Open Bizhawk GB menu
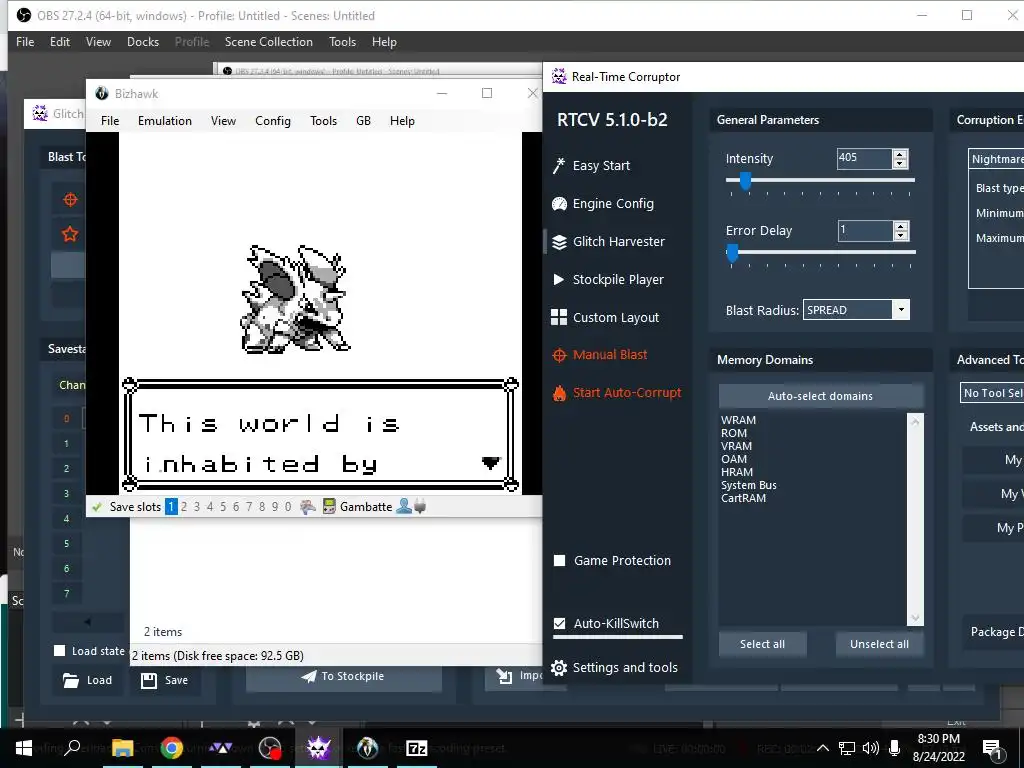The image size is (1024, 768). 363,121
